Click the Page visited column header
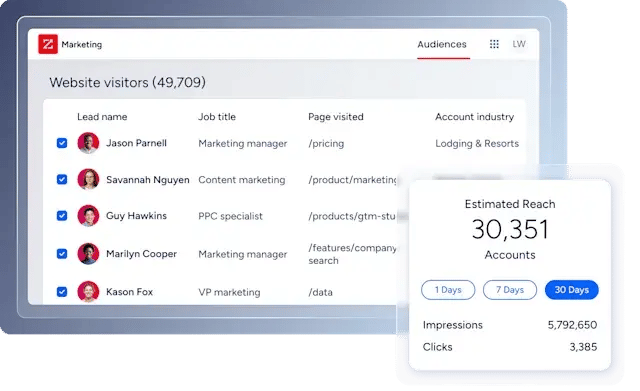 pos(336,117)
